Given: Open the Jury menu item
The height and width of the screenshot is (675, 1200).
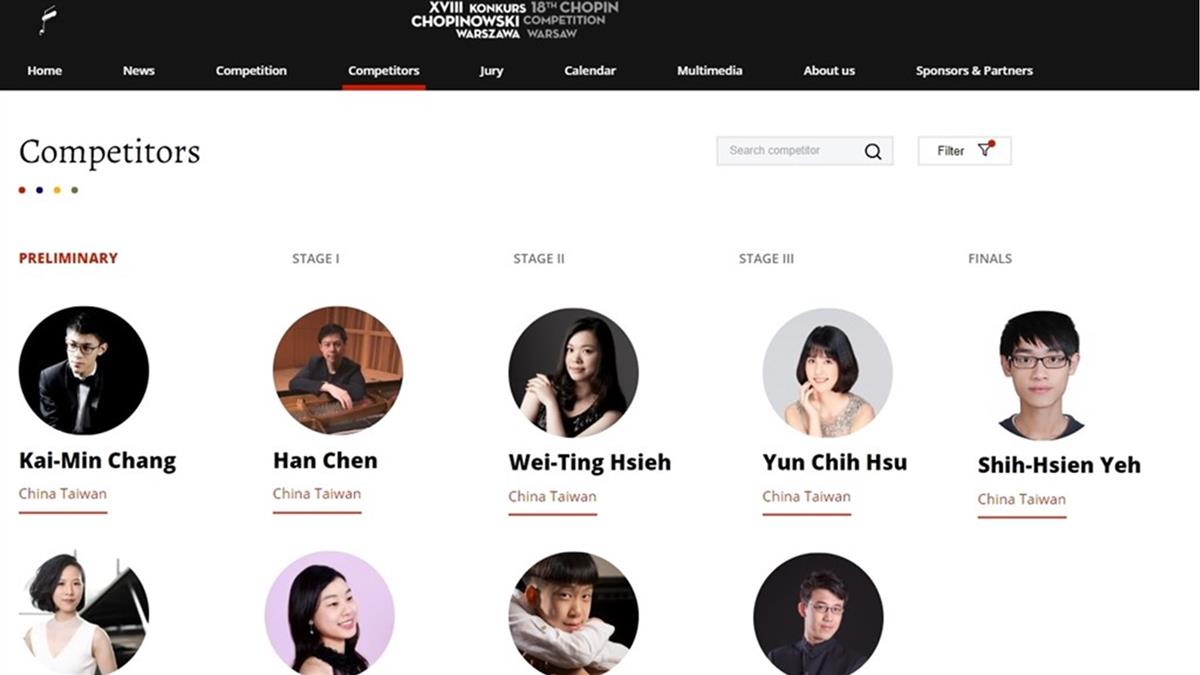Looking at the screenshot, I should coord(491,71).
